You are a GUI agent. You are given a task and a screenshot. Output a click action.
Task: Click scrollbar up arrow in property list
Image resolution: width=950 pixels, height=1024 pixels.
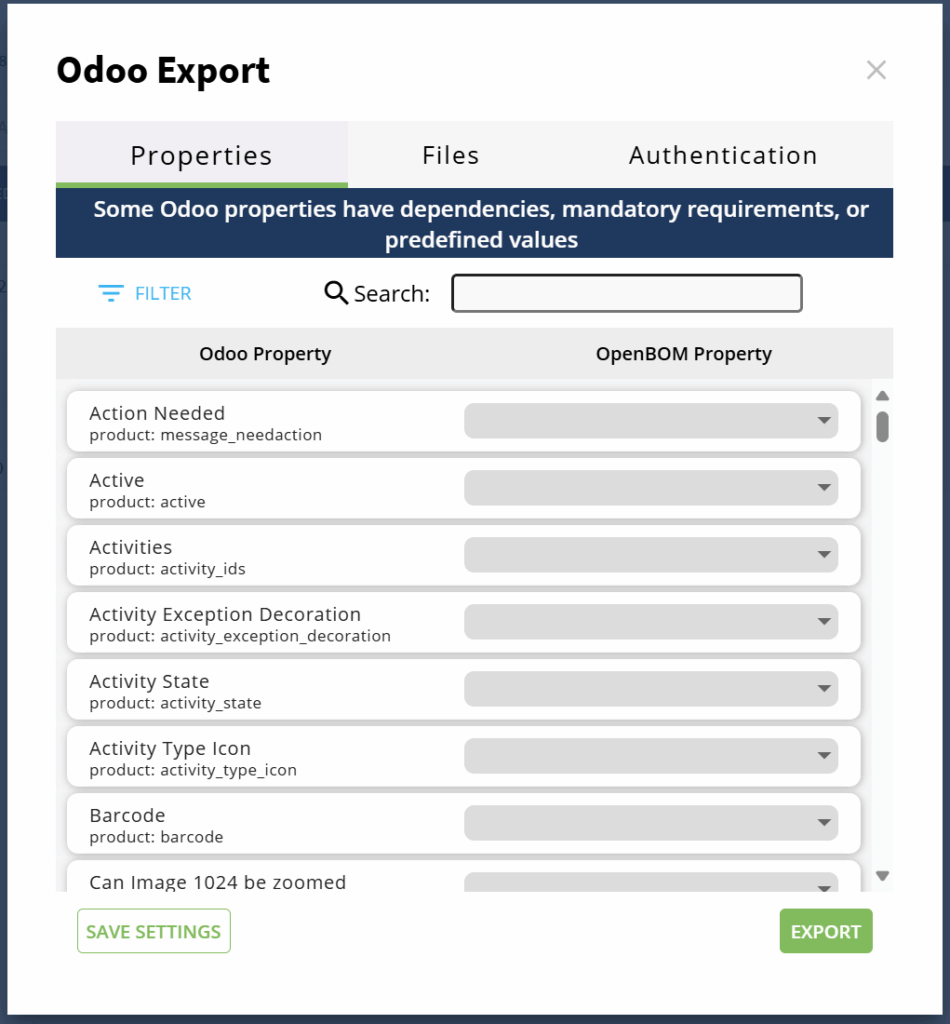coord(882,396)
